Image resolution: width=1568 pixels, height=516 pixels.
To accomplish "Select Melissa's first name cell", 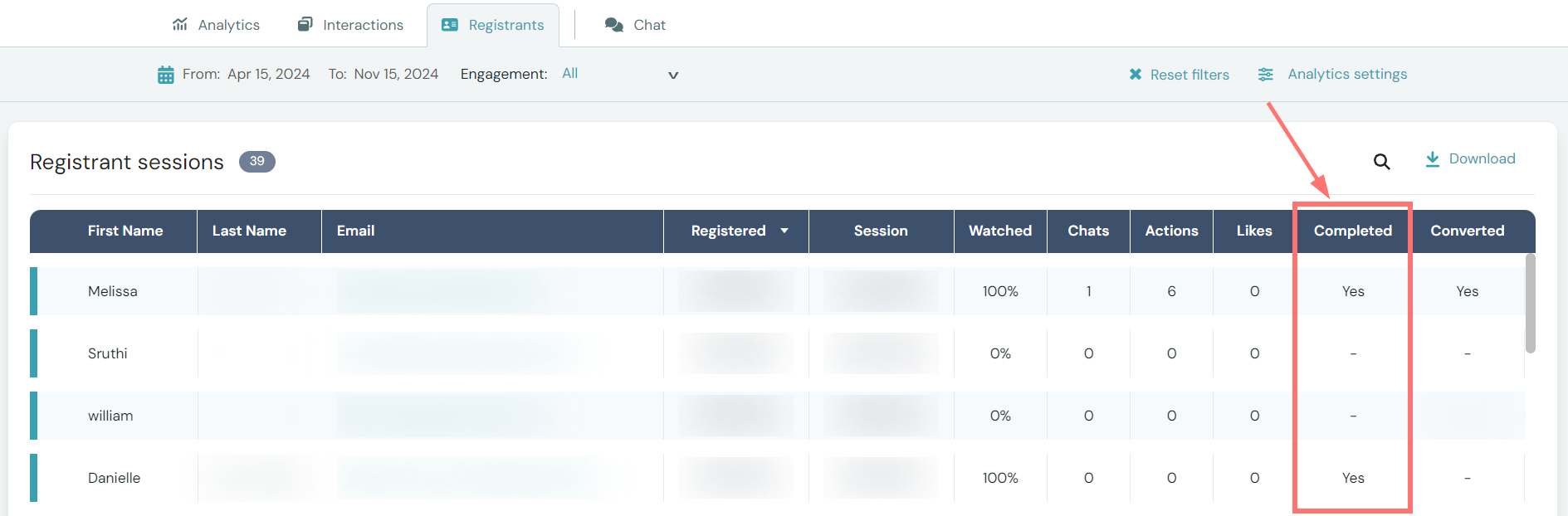I will coord(113,291).
